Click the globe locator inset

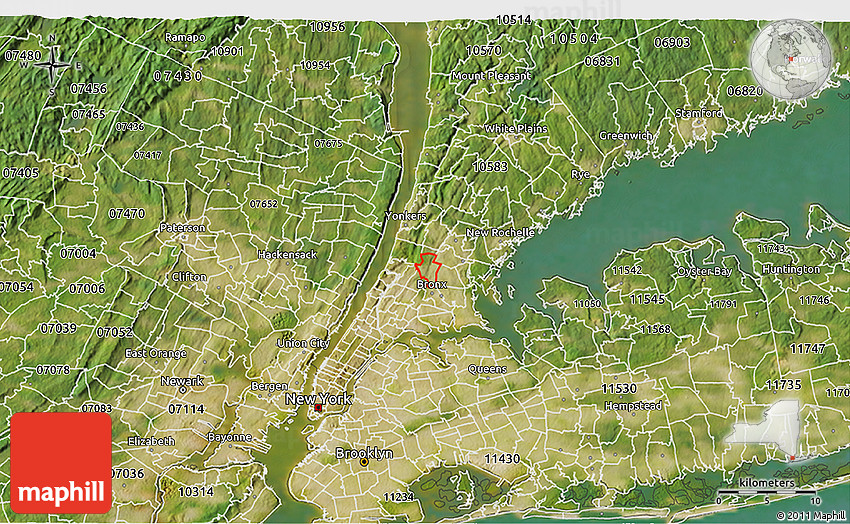coord(791,59)
